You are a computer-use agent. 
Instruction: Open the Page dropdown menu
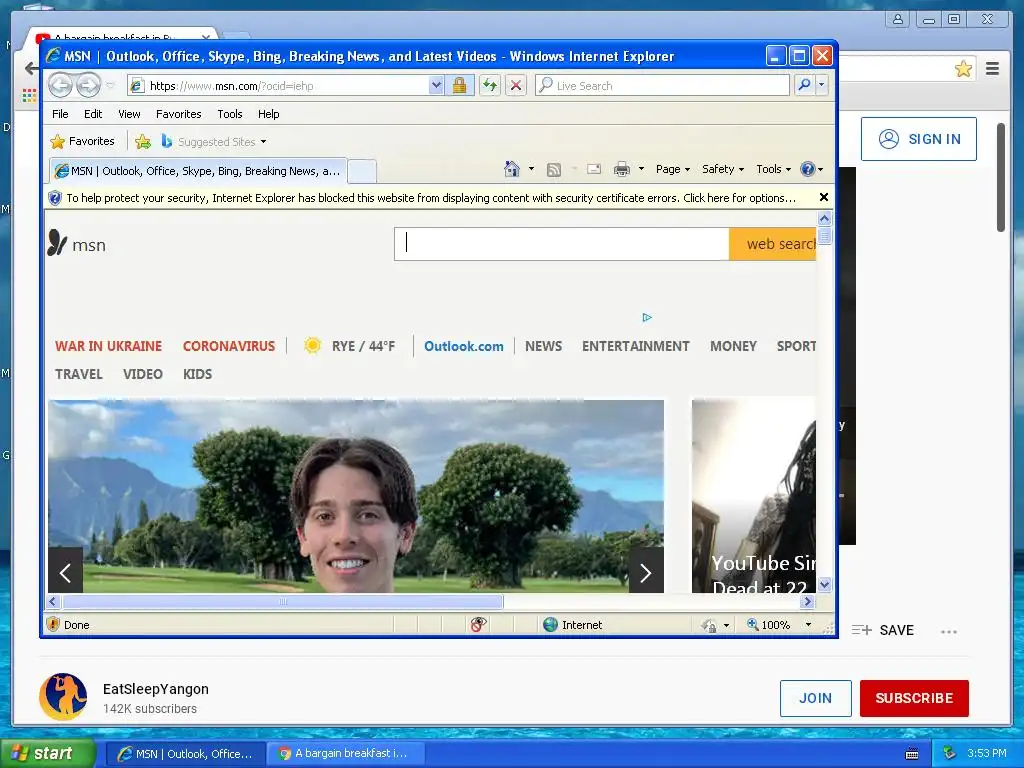pos(673,169)
